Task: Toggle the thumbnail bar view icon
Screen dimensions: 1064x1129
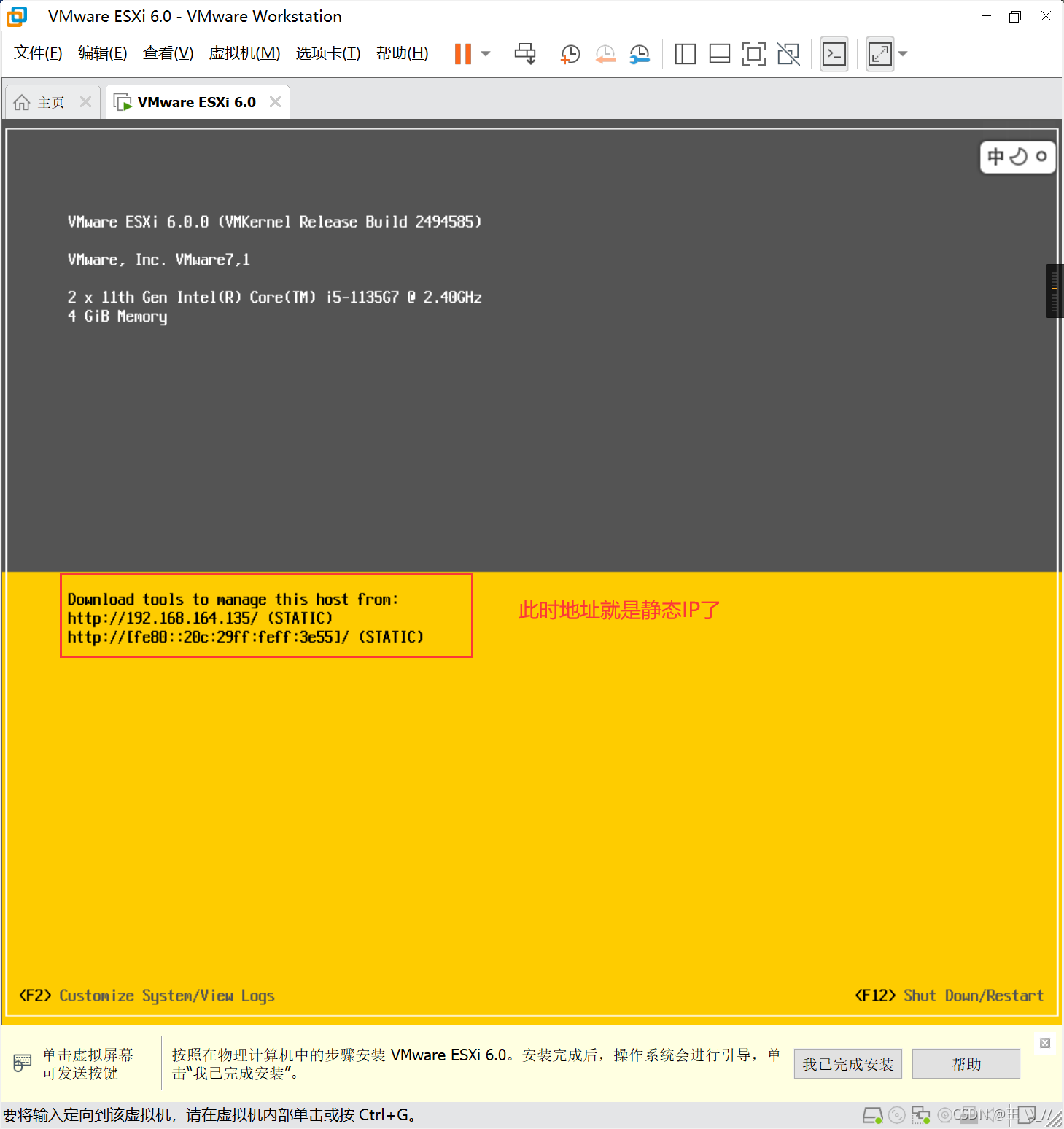Action: [719, 54]
